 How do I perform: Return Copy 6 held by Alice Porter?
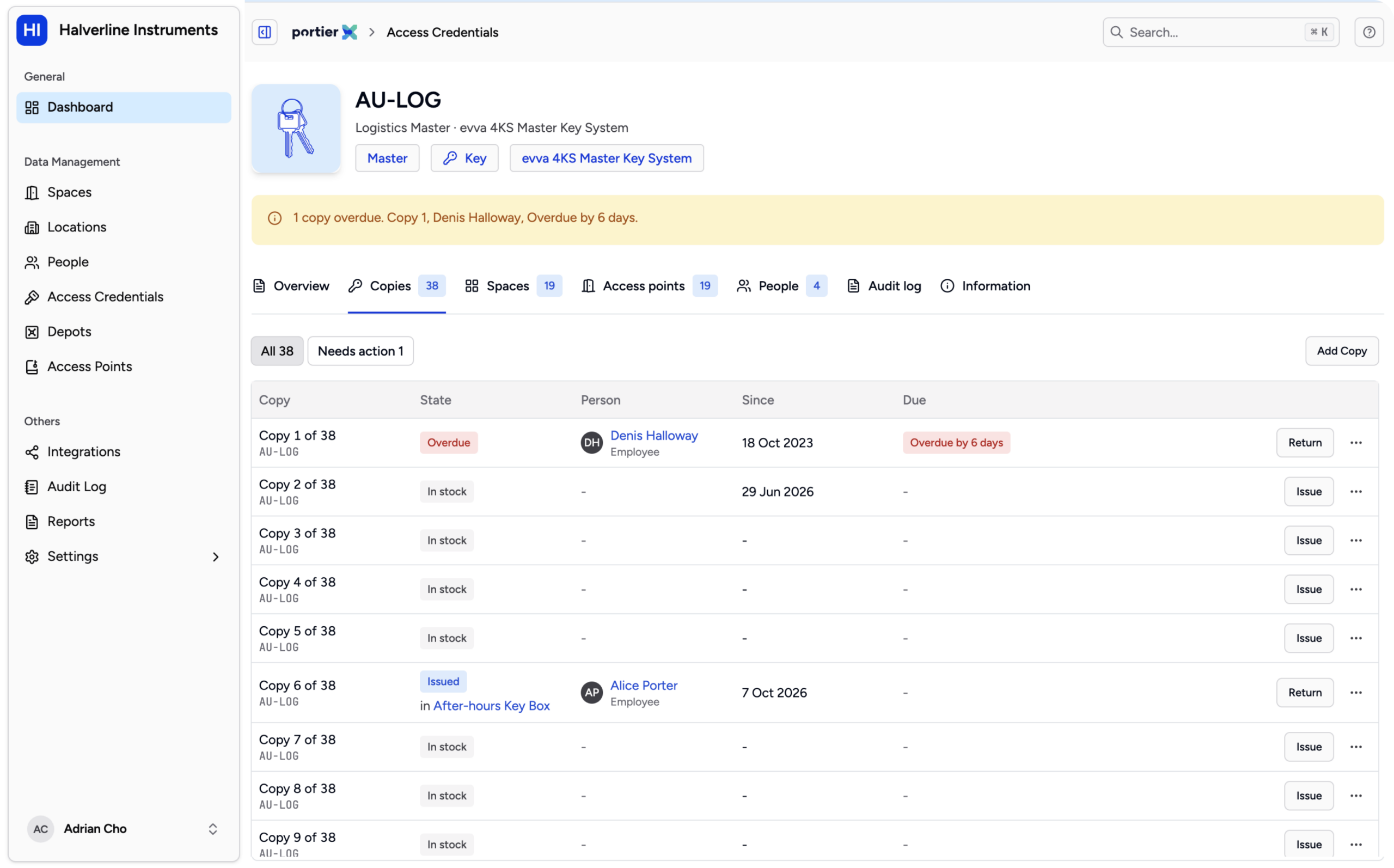1305,693
